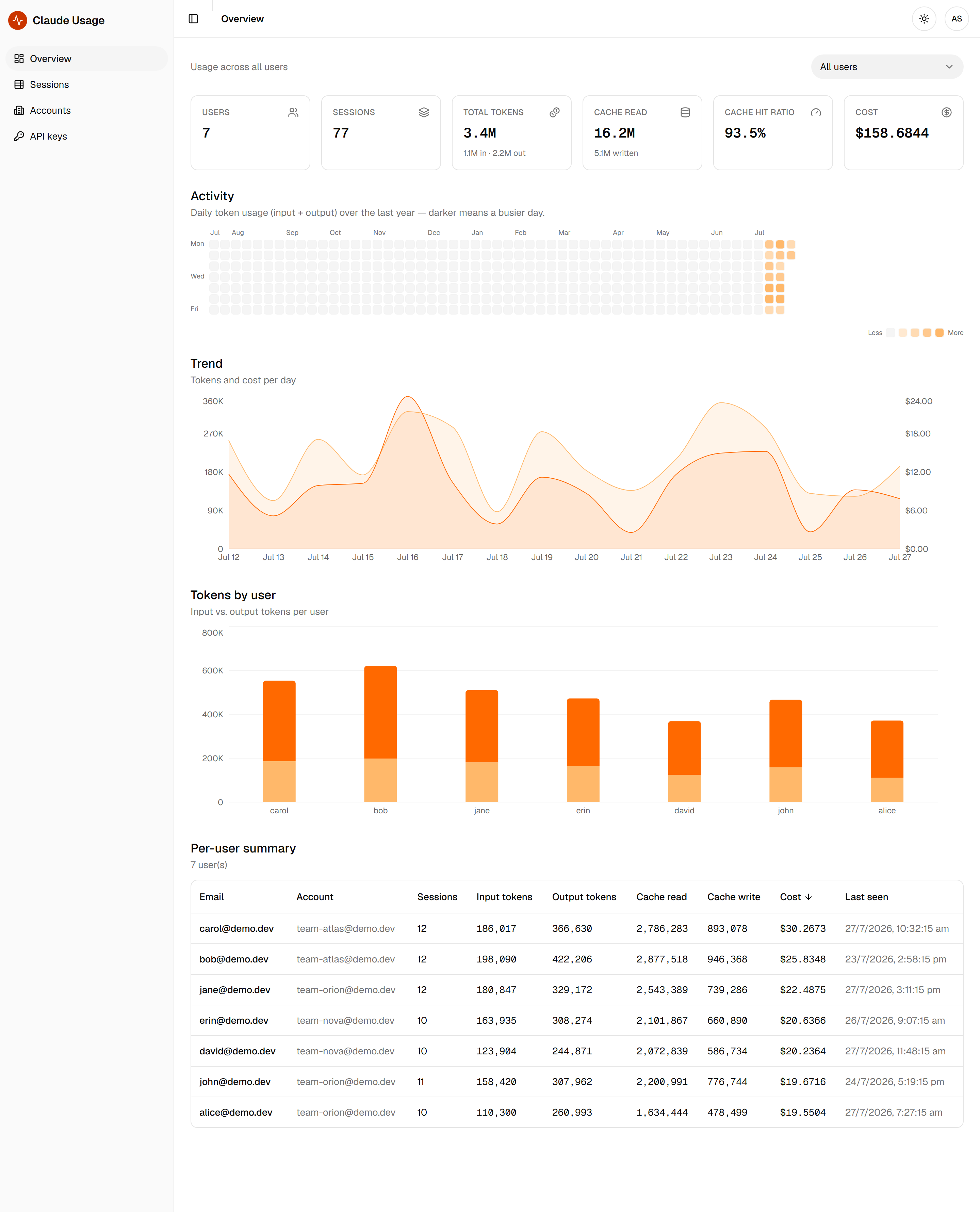Select john@demo.dev in summary table

234,1082
